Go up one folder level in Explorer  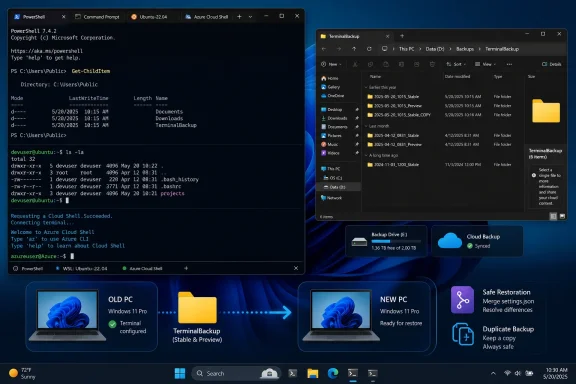[x=354, y=49]
